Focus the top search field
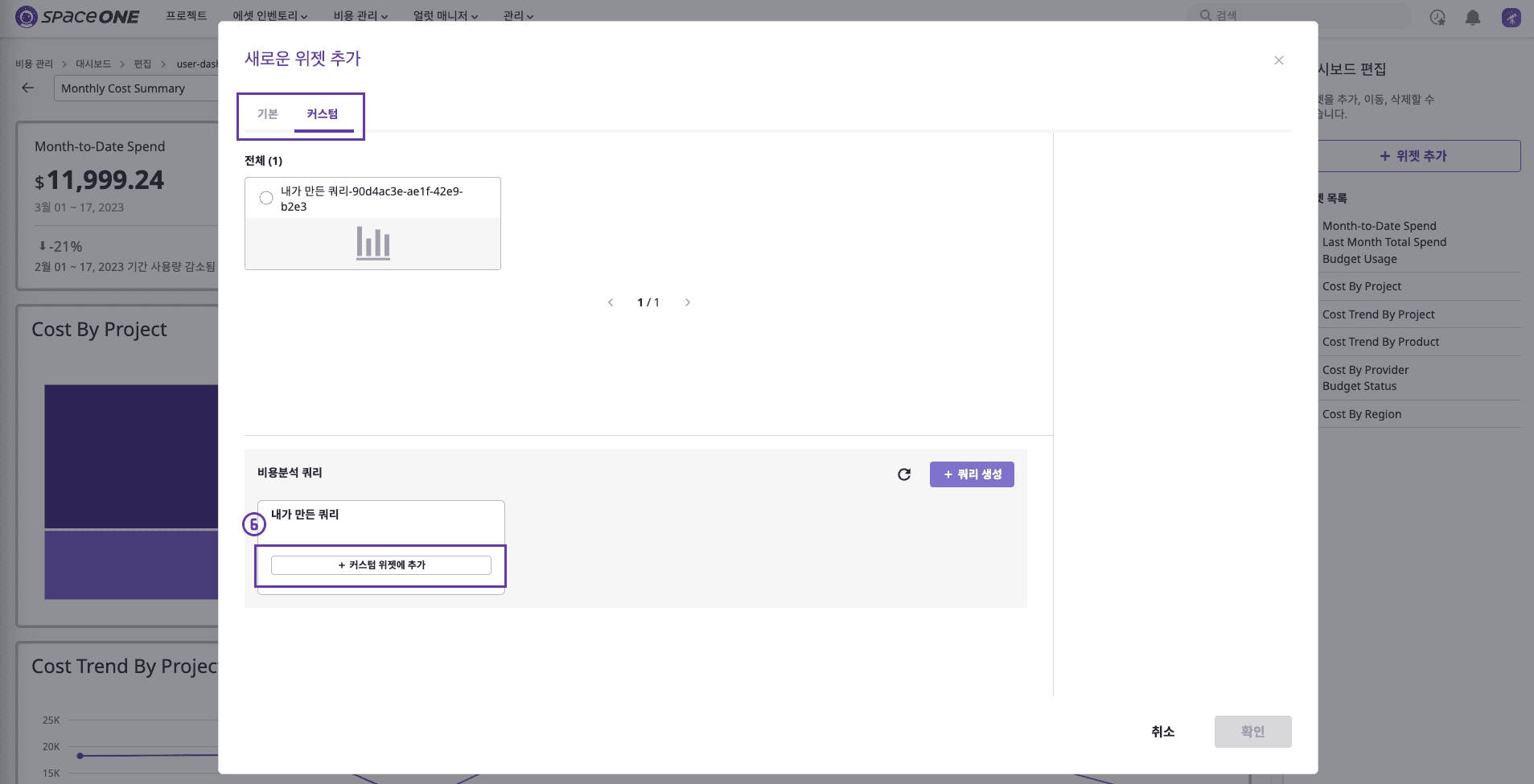 1299,15
